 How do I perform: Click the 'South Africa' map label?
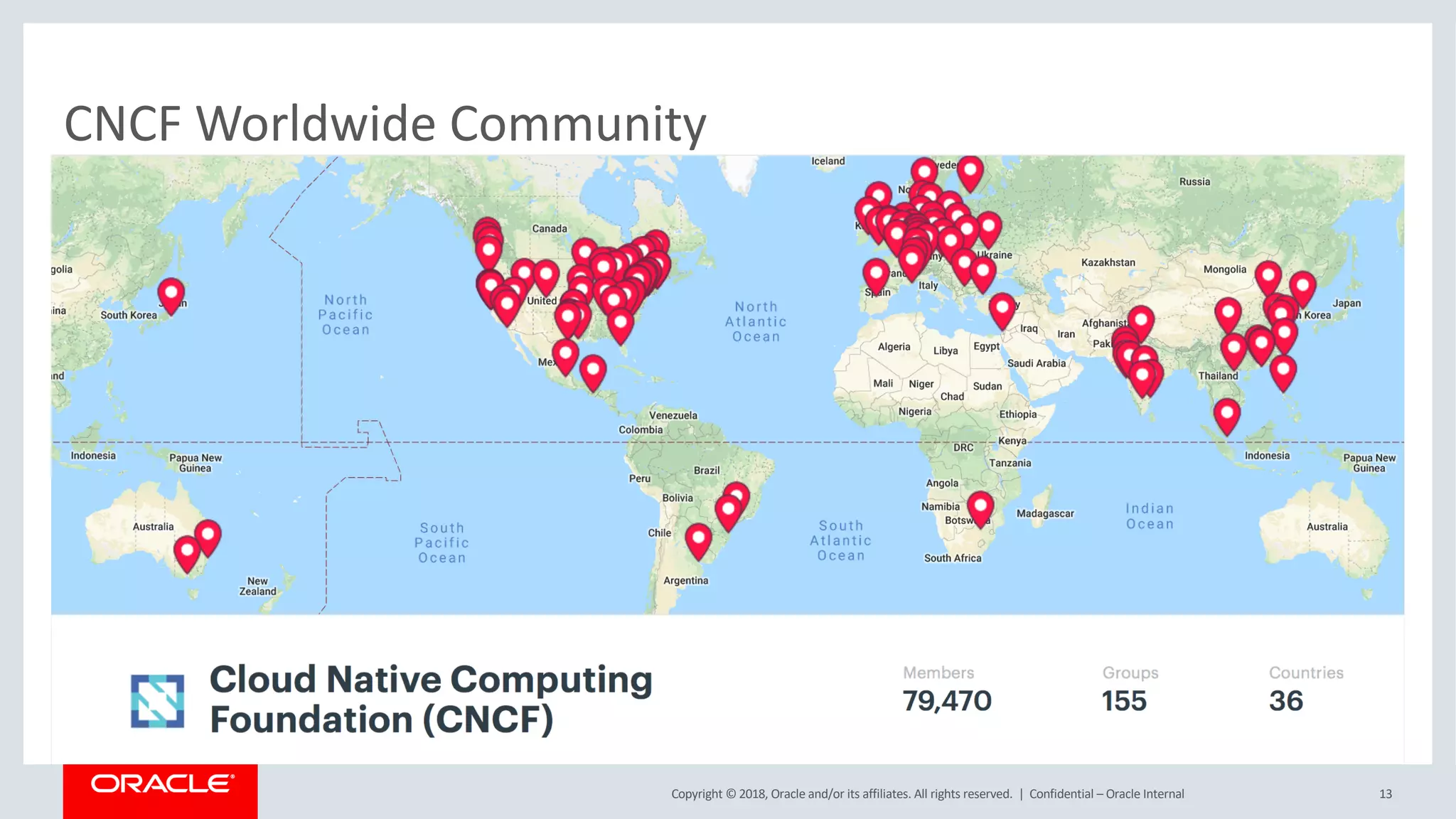pyautogui.click(x=953, y=558)
